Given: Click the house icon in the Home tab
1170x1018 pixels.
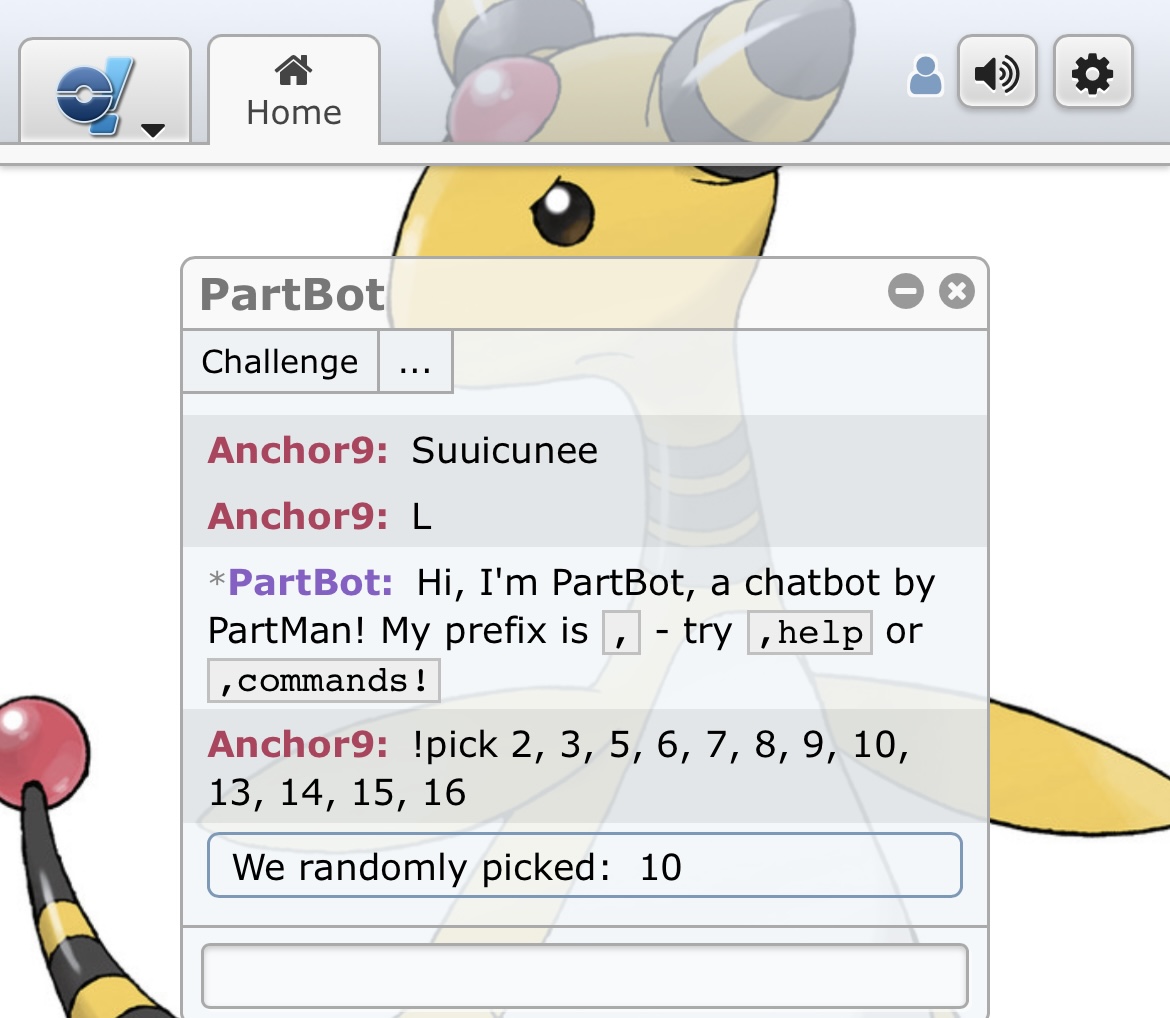Looking at the screenshot, I should tap(293, 70).
